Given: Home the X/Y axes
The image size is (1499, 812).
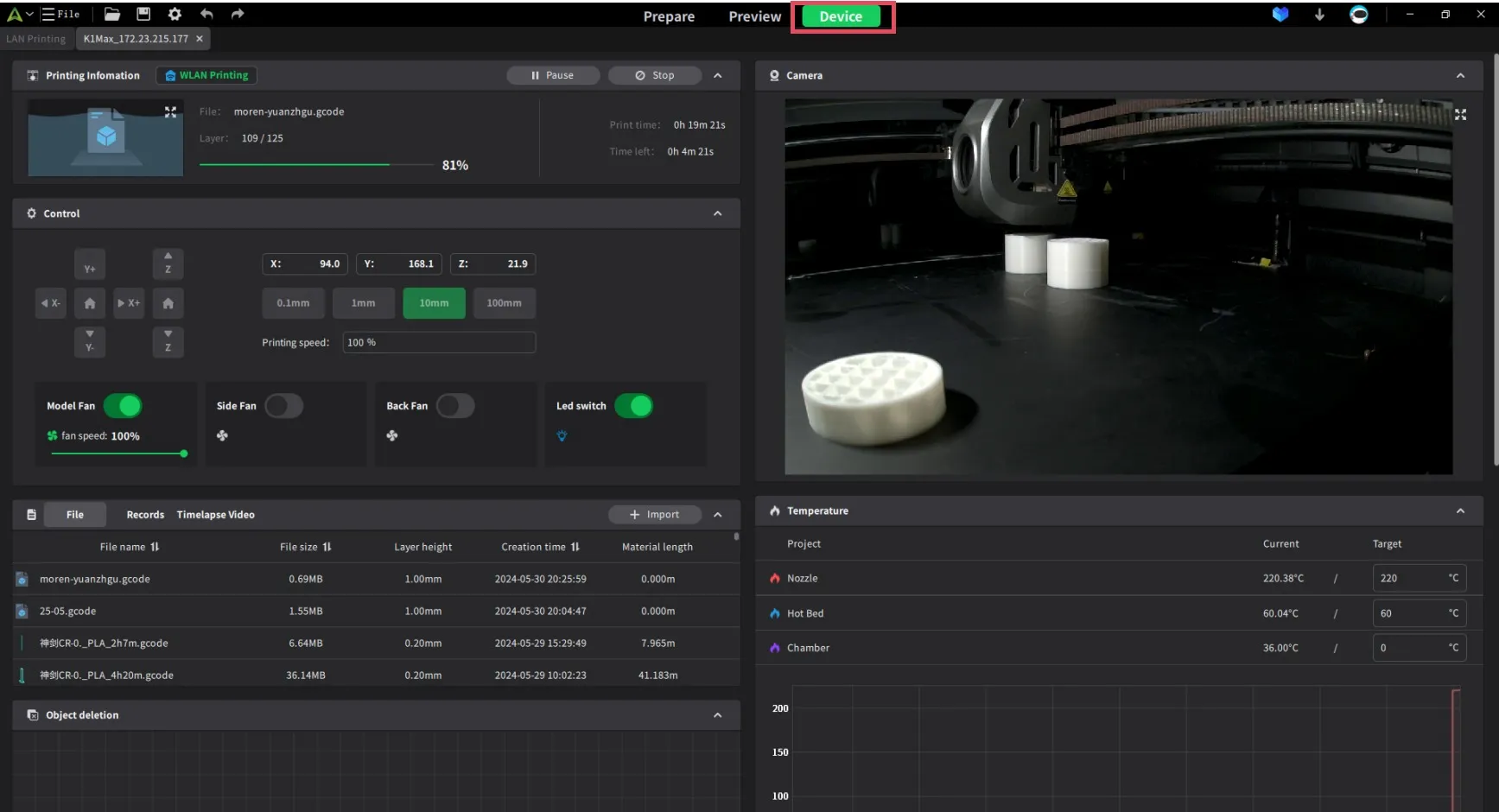Looking at the screenshot, I should coord(90,303).
